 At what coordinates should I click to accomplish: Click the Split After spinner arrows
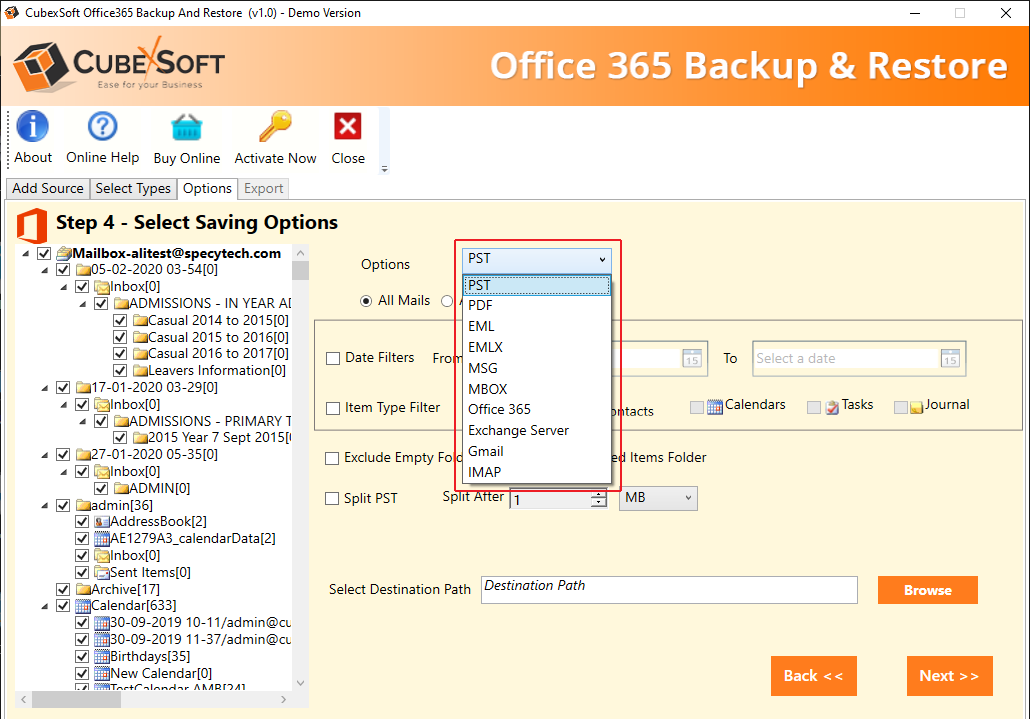(598, 499)
